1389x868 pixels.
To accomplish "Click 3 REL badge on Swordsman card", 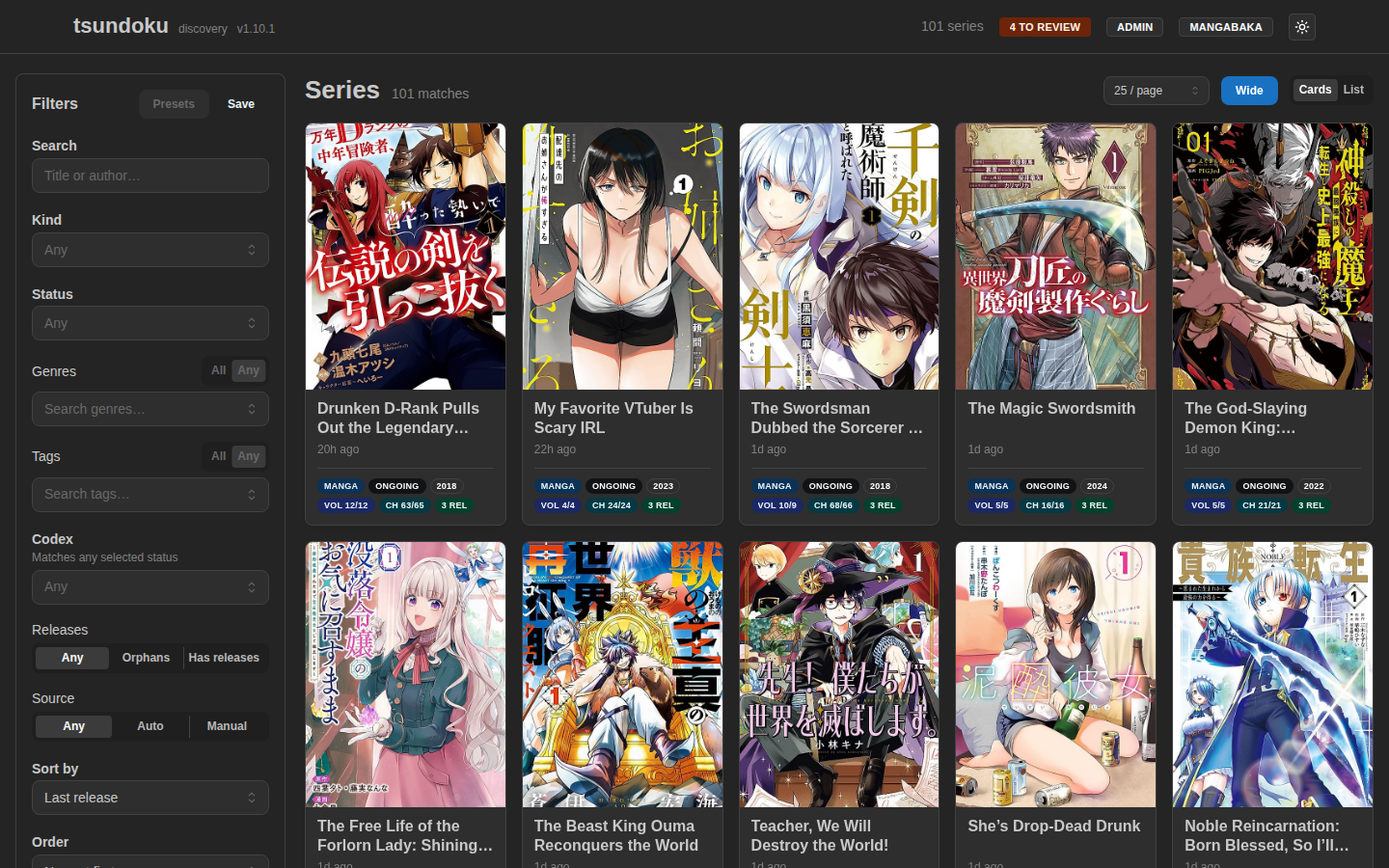I will tap(883, 505).
